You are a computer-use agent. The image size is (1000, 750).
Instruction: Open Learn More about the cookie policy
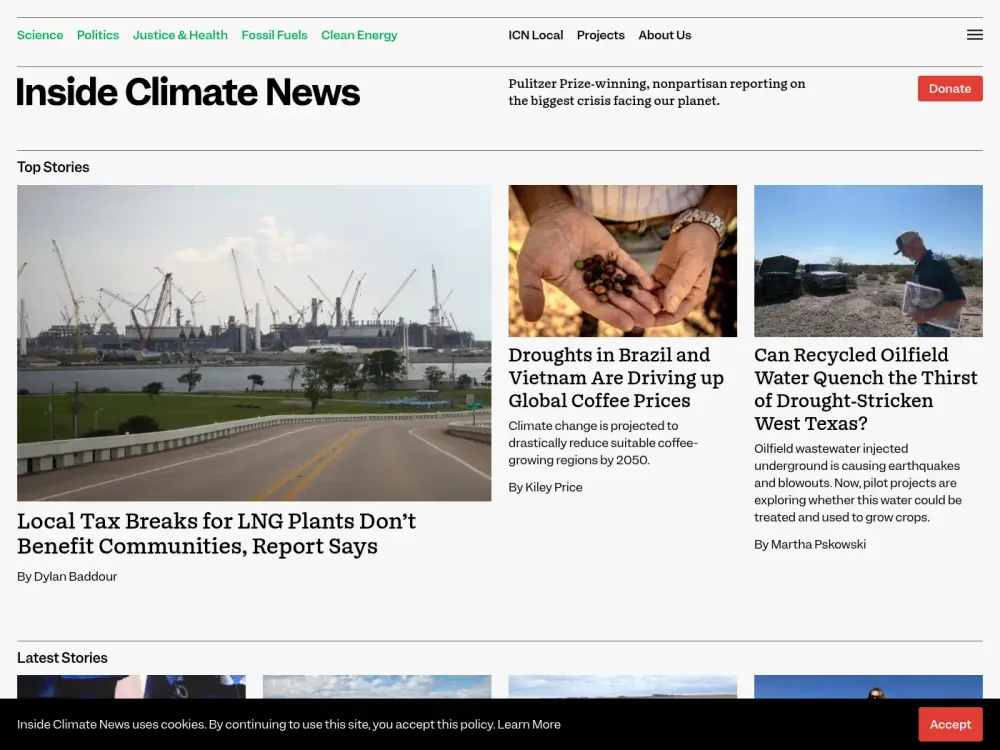tap(529, 724)
